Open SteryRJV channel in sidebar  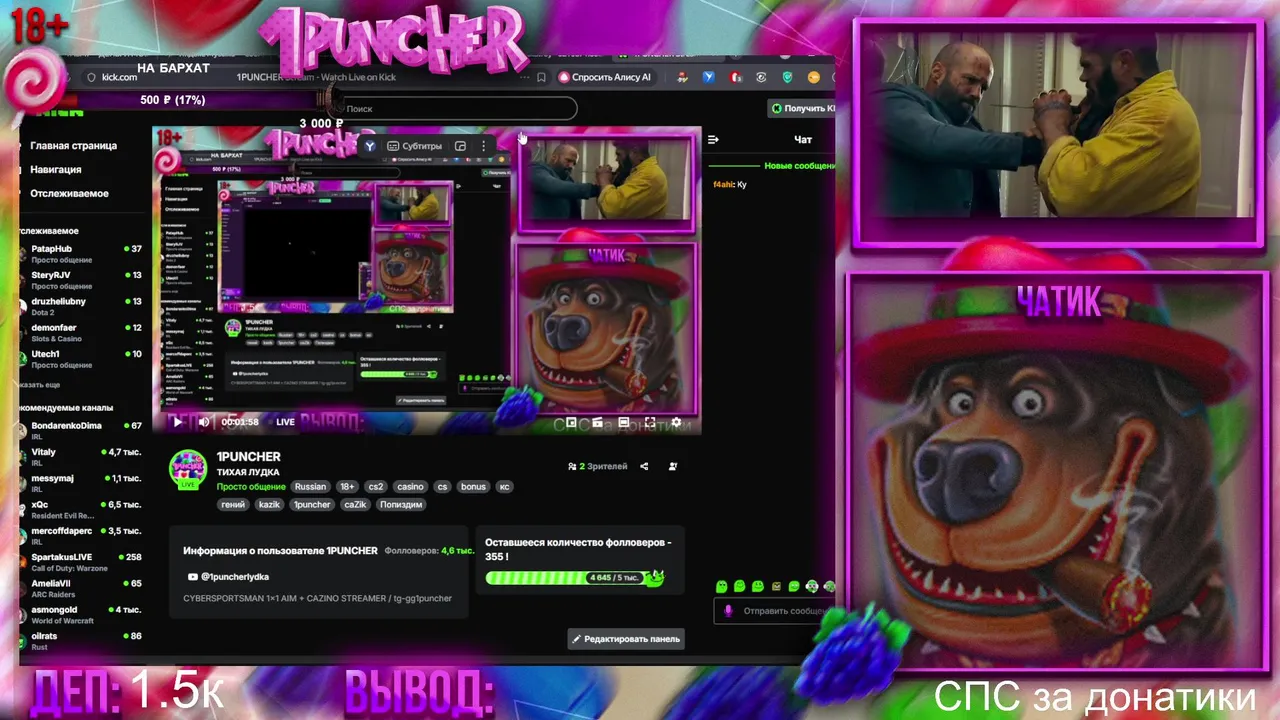[82, 280]
